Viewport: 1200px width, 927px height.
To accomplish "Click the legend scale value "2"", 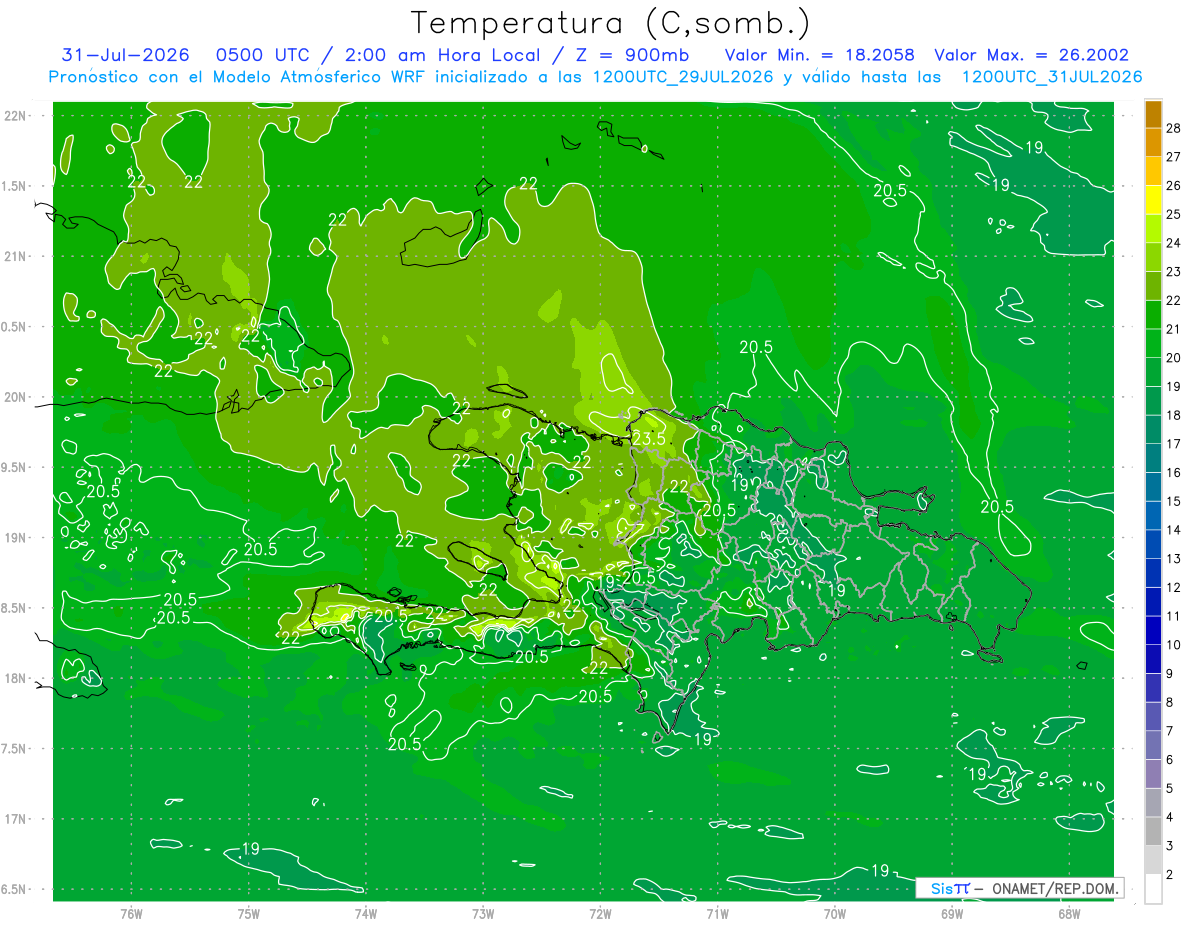I will (1170, 875).
